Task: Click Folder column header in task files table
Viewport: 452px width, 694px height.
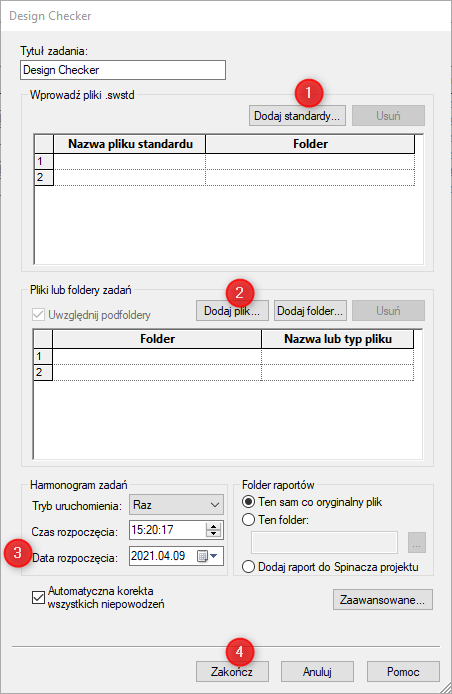Action: [157, 339]
